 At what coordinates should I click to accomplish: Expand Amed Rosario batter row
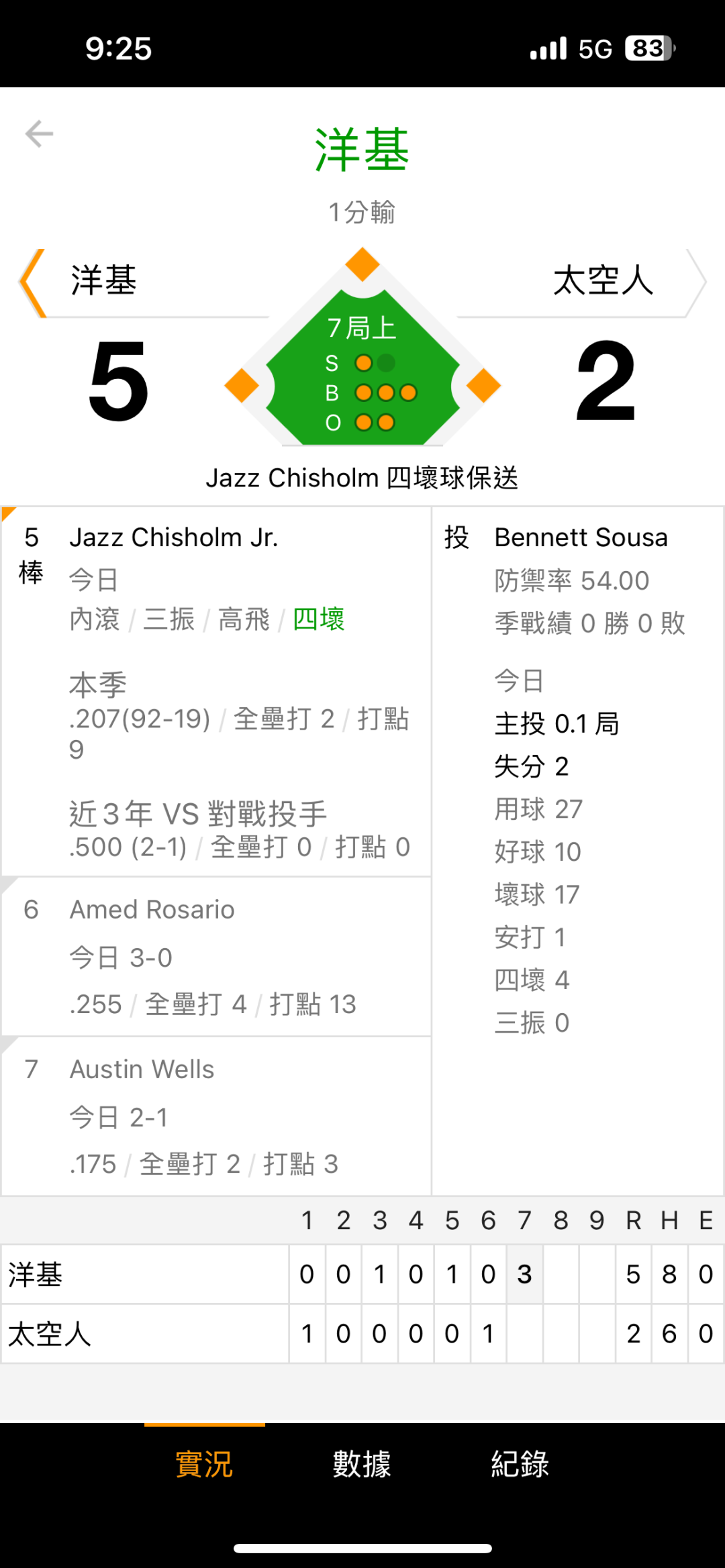click(216, 957)
